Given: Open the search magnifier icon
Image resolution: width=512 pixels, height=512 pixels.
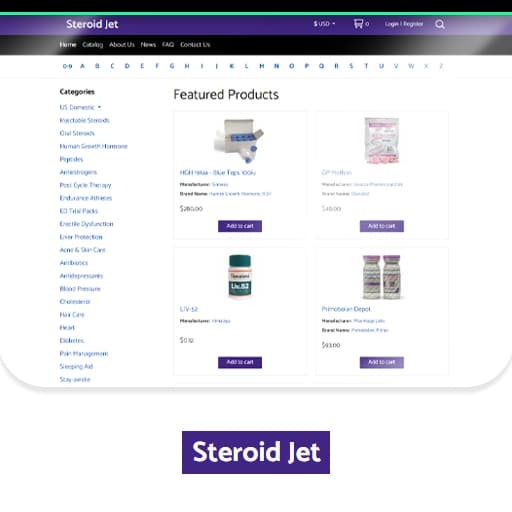Looking at the screenshot, I should point(440,24).
